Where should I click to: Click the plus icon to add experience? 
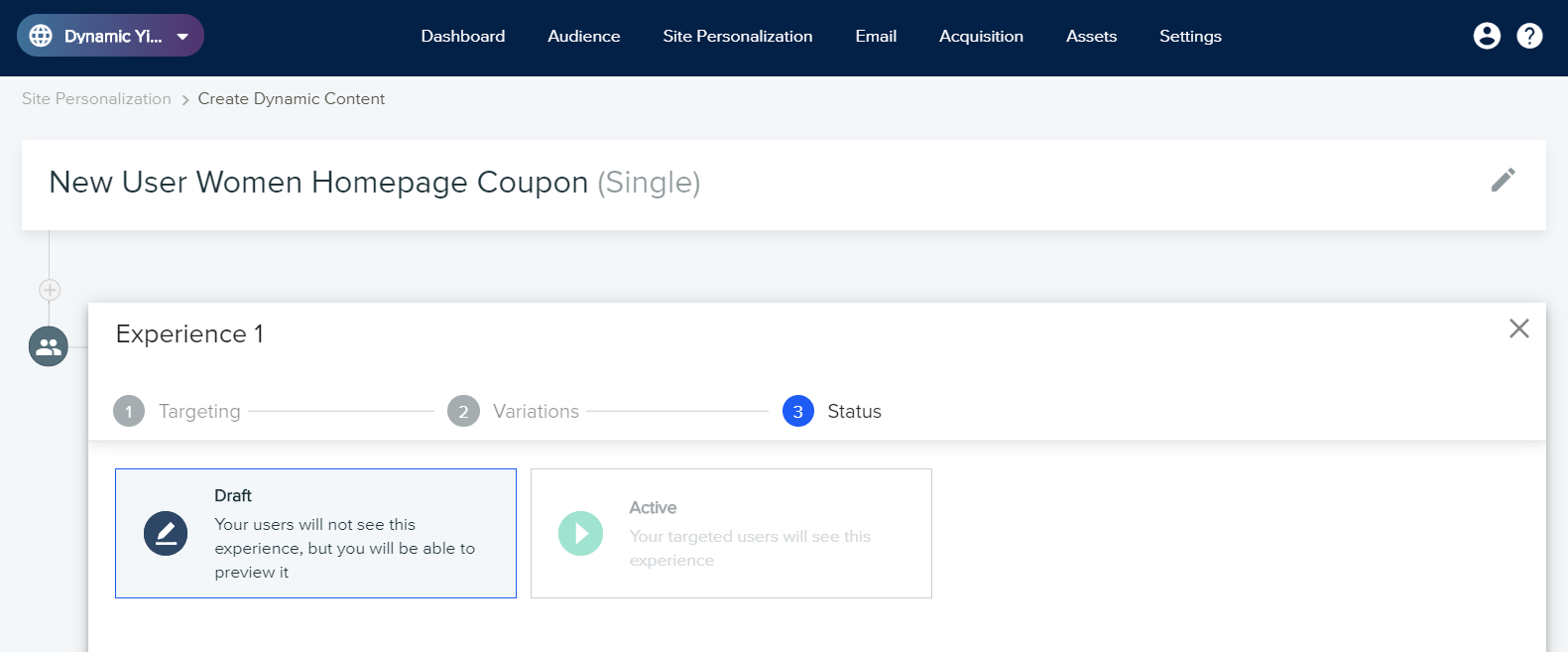coord(50,290)
